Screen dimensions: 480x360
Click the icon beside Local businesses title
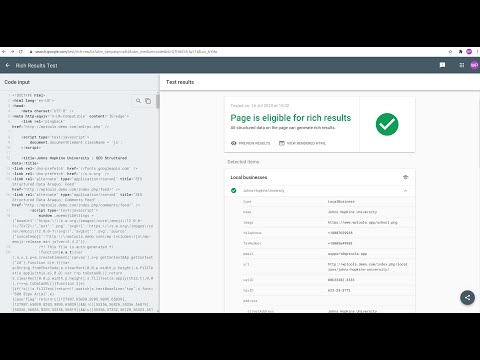[x=406, y=177]
